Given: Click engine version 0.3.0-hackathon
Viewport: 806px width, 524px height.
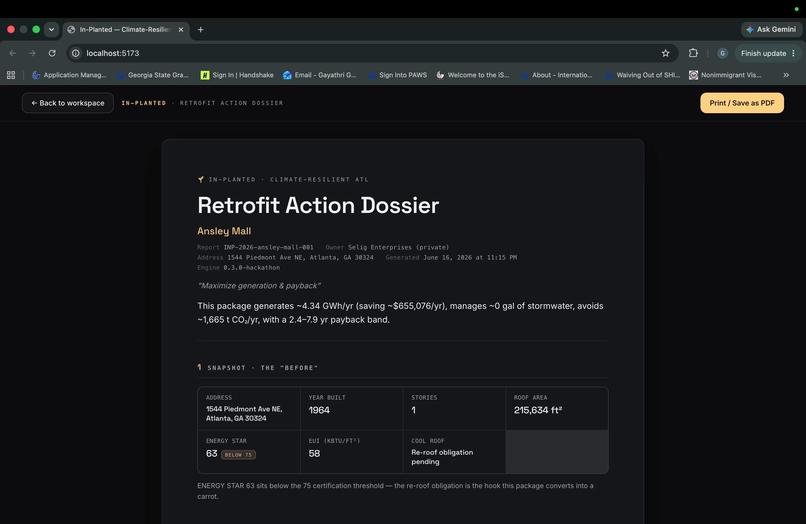Looking at the screenshot, I should 251,268.
